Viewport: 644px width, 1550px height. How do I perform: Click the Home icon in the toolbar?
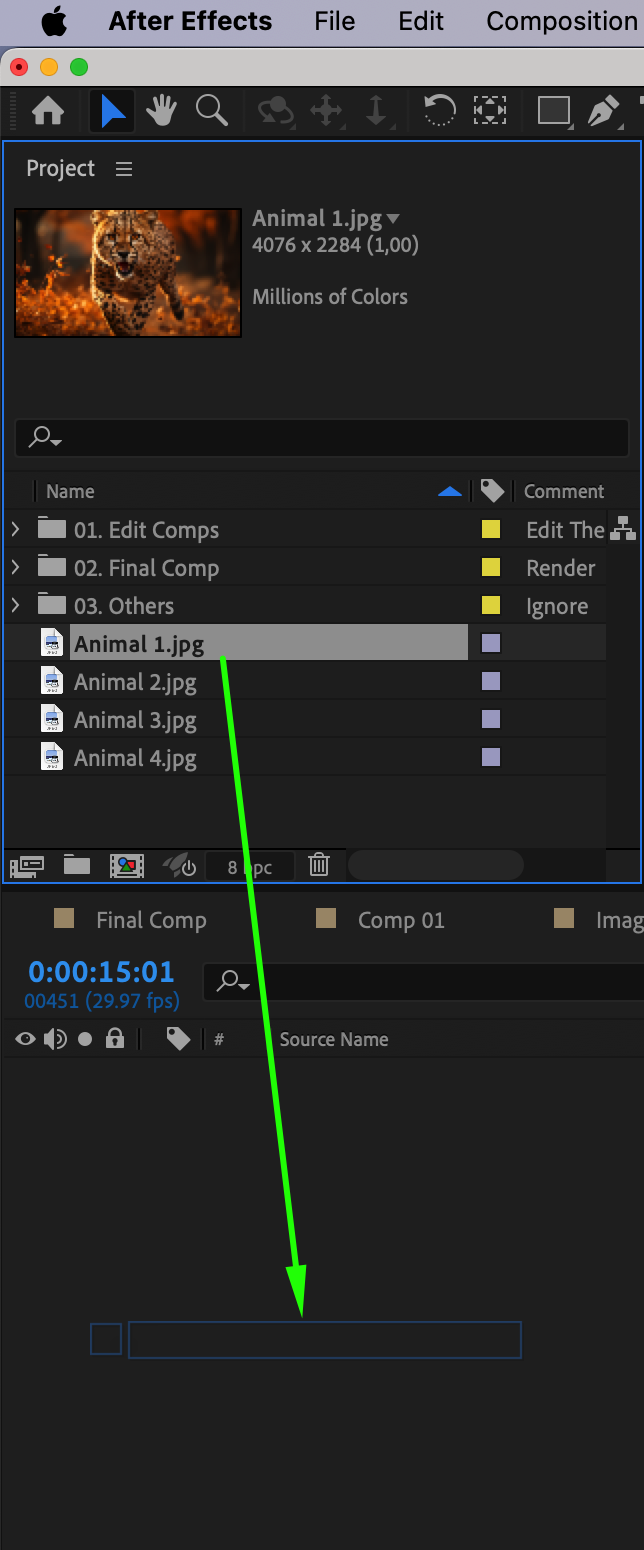click(48, 111)
